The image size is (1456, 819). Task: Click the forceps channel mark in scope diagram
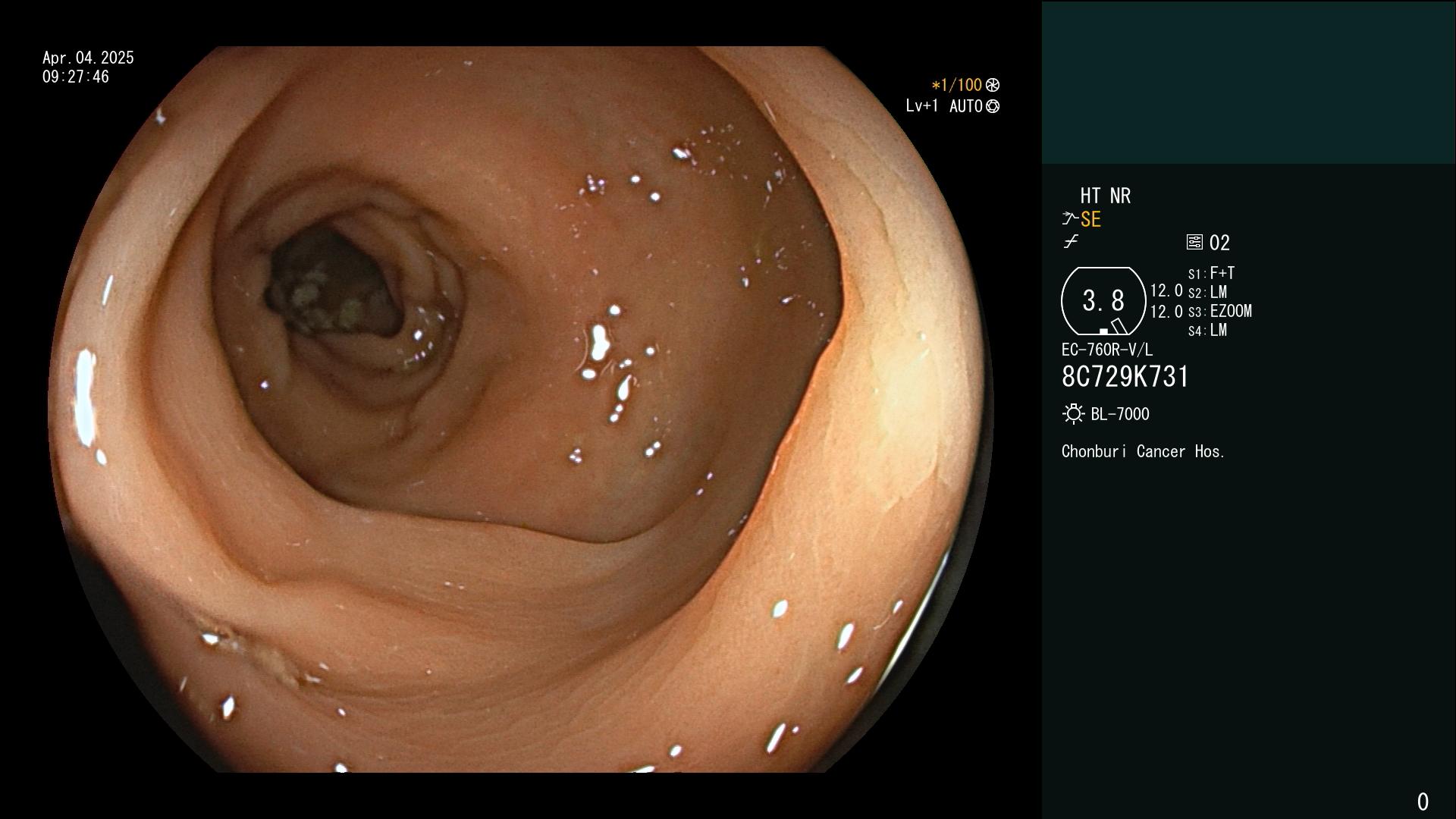coord(1119,327)
